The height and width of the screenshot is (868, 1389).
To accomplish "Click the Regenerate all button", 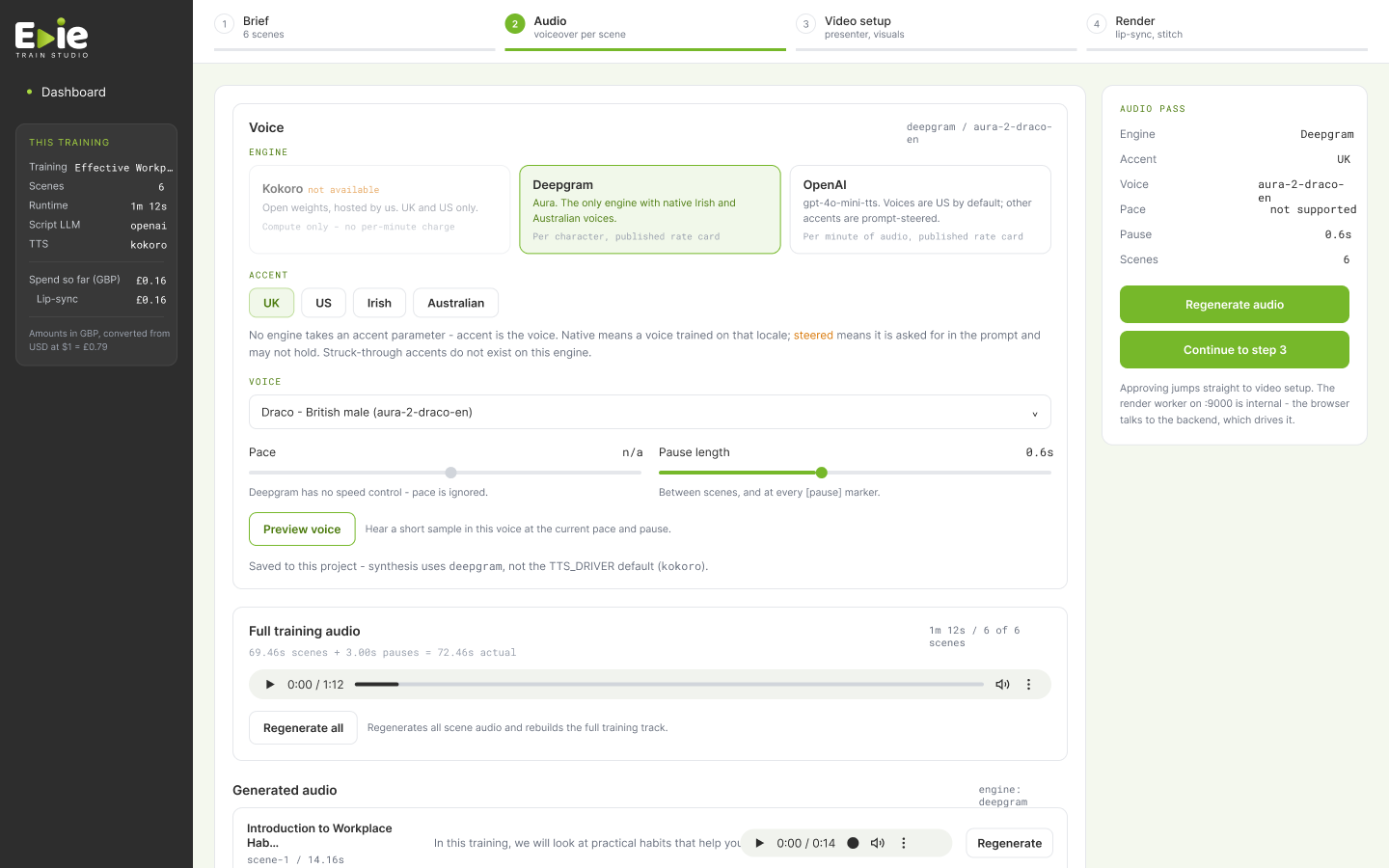I will click(303, 728).
